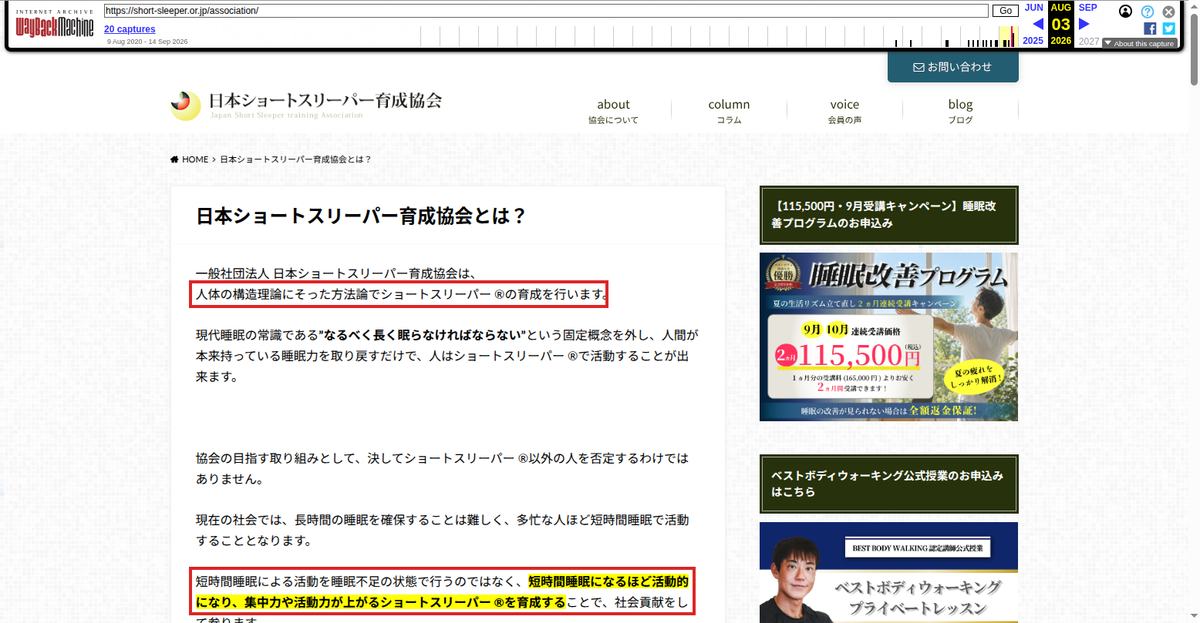This screenshot has height=623, width=1200.
Task: Open Wayback help question mark icon
Action: [1147, 11]
